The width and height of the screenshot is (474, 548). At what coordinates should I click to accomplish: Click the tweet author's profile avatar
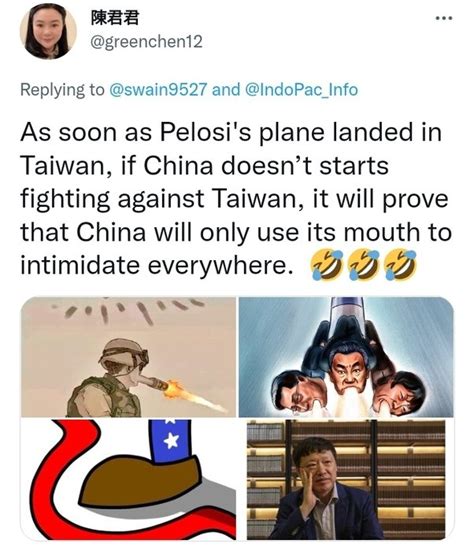(x=48, y=31)
